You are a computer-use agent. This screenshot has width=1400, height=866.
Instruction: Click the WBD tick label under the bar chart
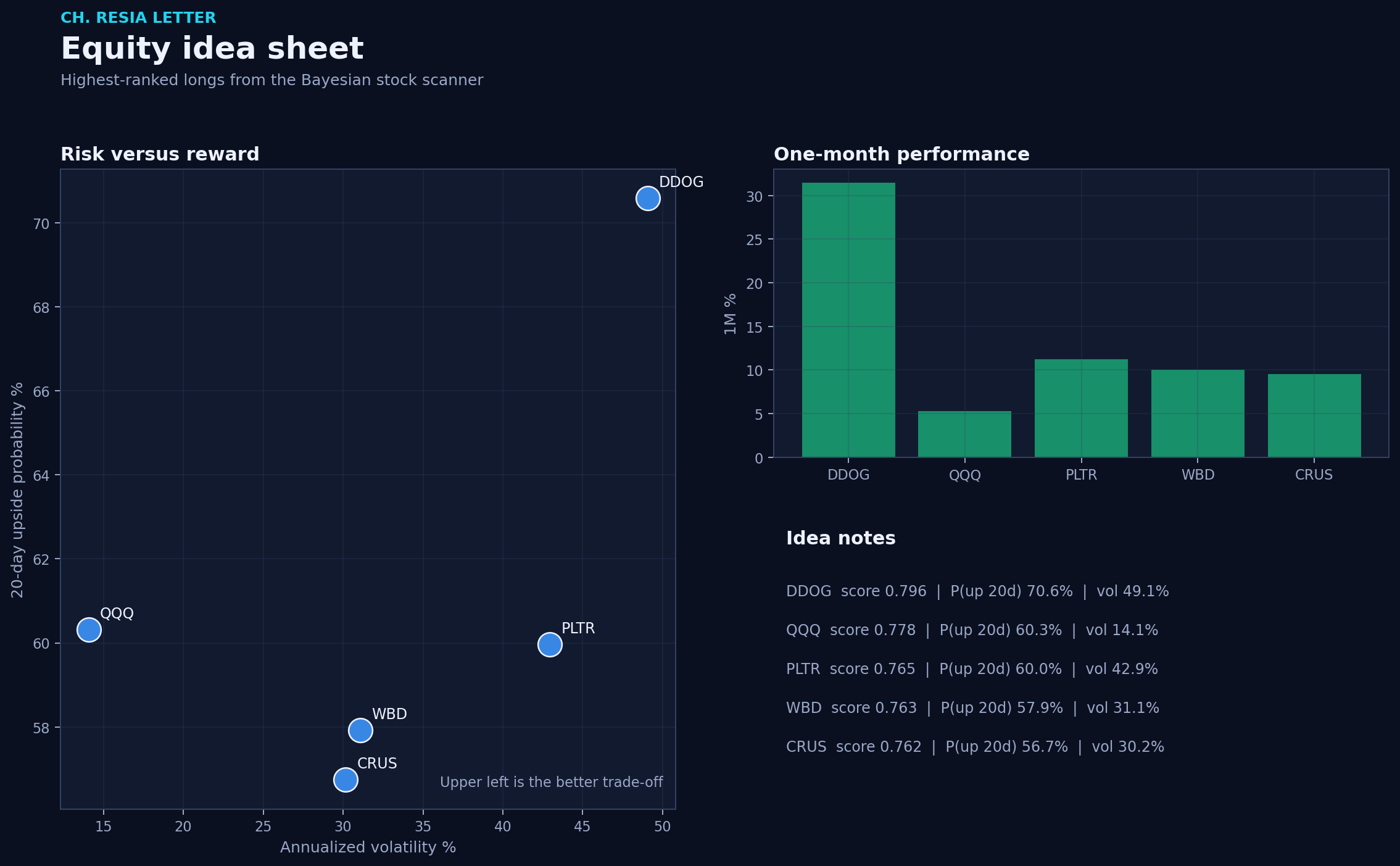click(x=1198, y=475)
